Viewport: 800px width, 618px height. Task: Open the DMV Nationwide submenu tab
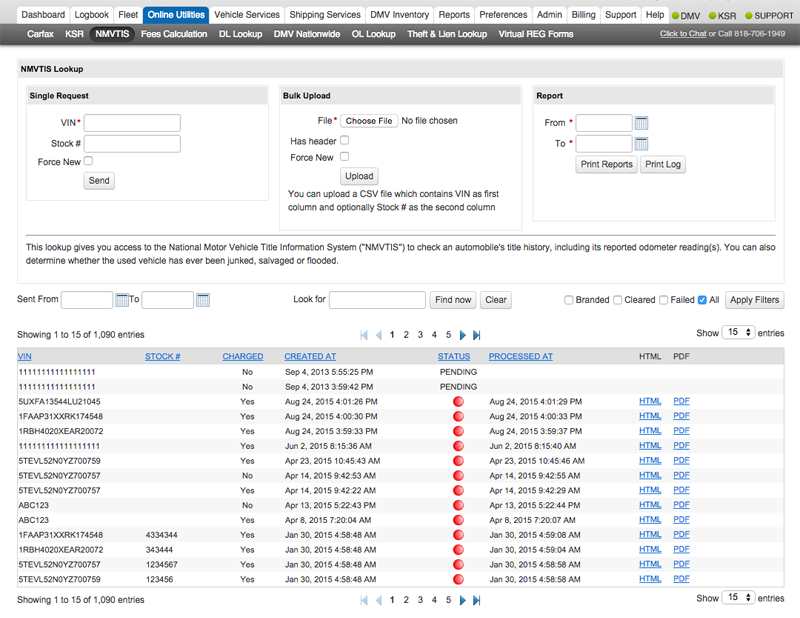click(x=306, y=34)
